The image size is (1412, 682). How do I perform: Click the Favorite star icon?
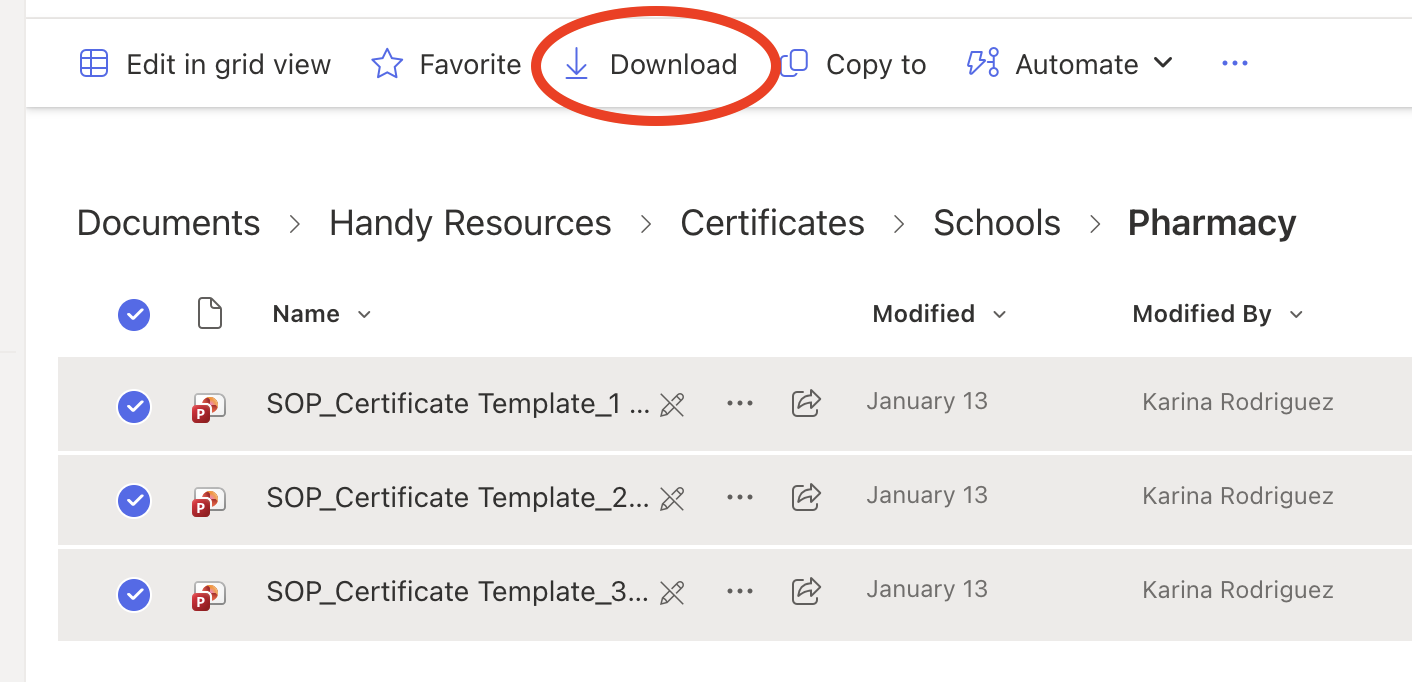tap(387, 64)
